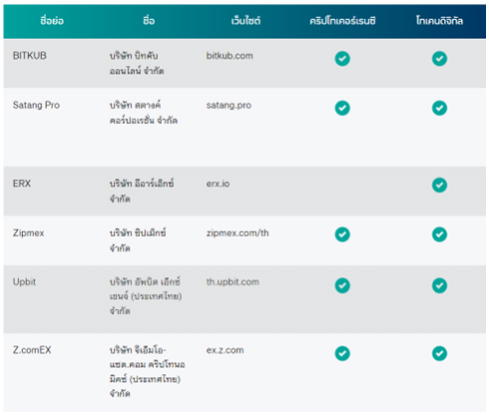Click Satang Pro digital token checkmark
The image size is (489, 415).
[439, 108]
